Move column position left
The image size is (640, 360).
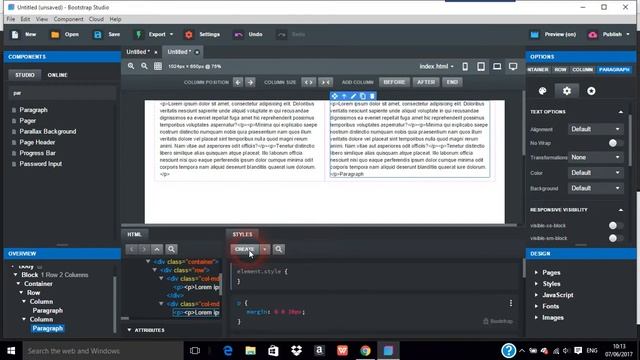(x=238, y=82)
